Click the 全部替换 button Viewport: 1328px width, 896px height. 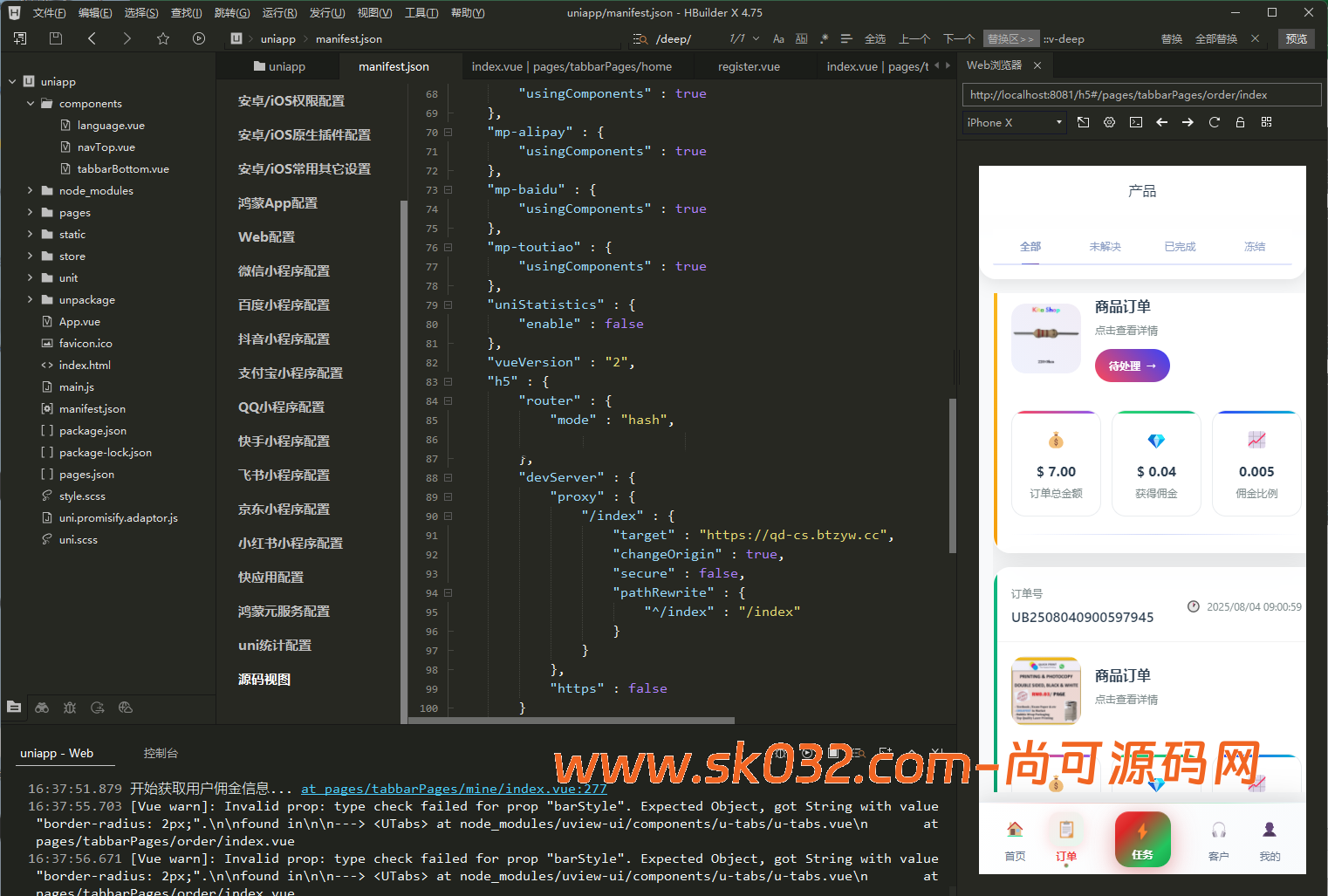(1215, 38)
